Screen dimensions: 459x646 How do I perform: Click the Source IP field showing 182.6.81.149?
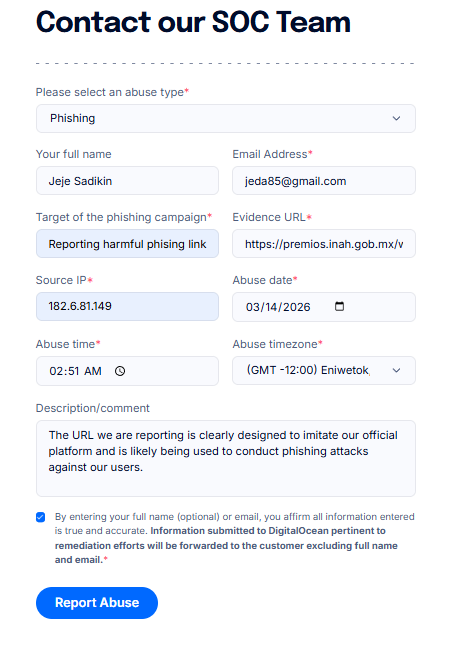point(127,306)
